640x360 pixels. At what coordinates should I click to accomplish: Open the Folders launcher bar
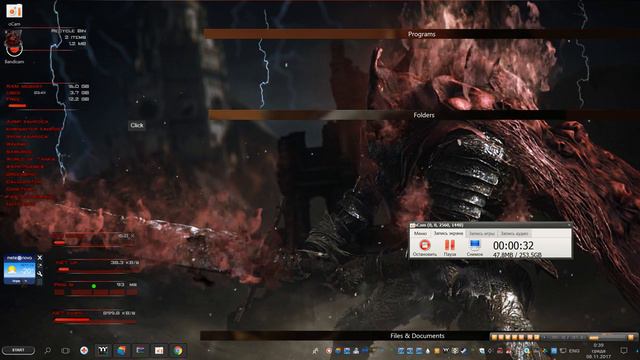tap(424, 115)
